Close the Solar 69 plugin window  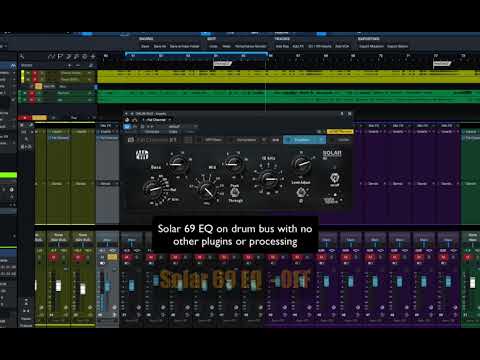point(350,114)
